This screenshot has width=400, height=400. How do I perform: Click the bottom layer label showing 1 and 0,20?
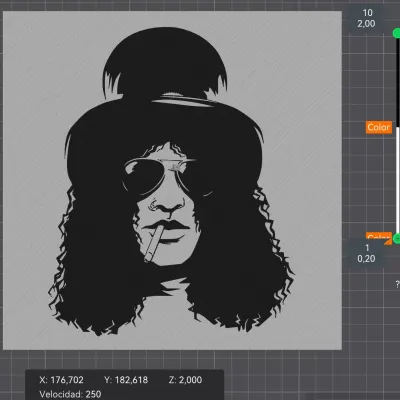coord(366,253)
